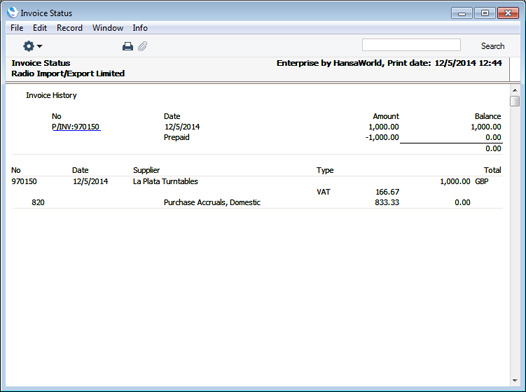This screenshot has height=392, width=526.
Task: Click the scrollbar down arrow
Action: tap(515, 381)
